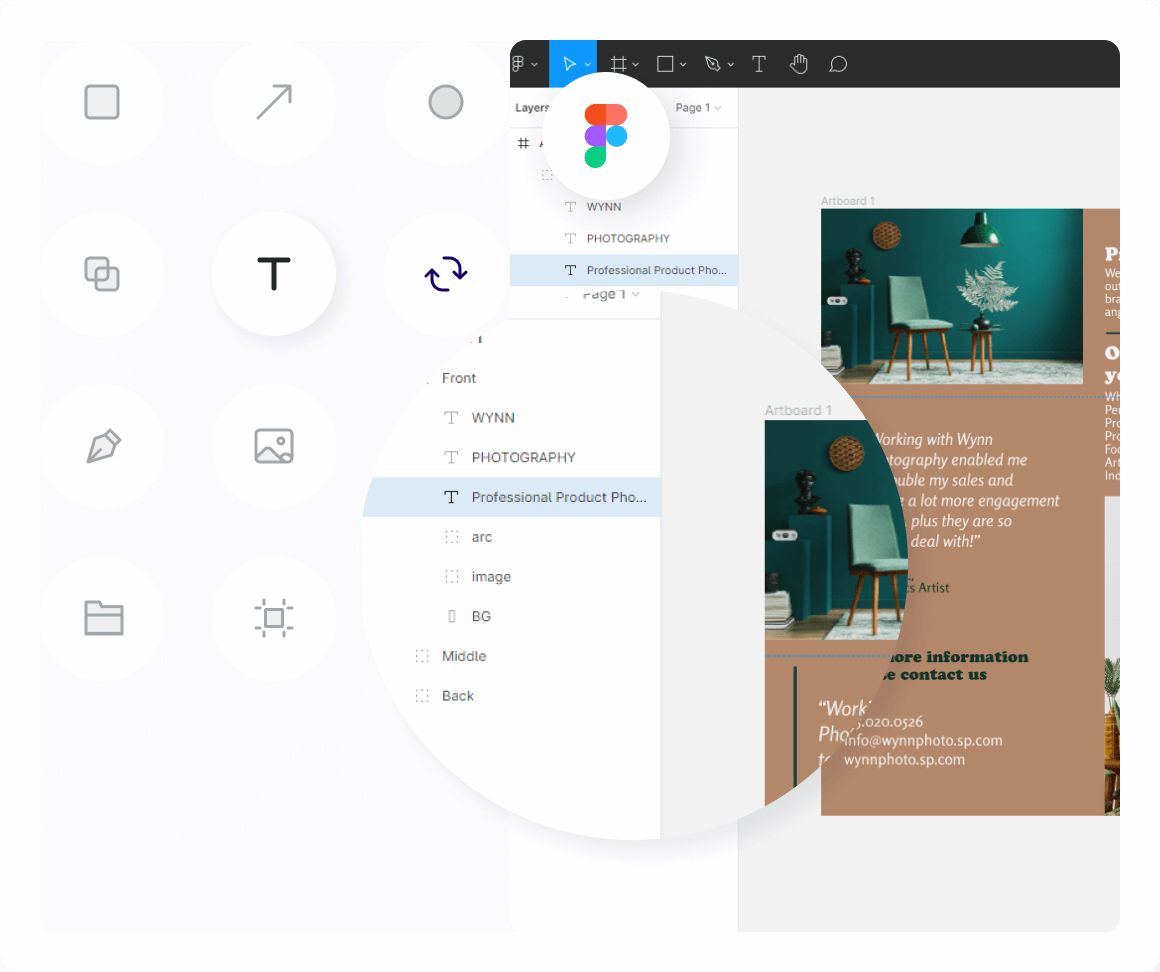This screenshot has height=972, width=1160.
Task: Select the arc layer
Action: tap(482, 537)
